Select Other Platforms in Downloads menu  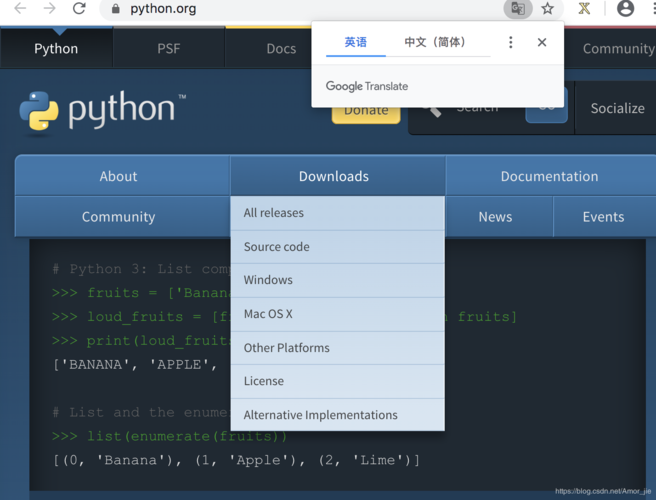tap(338, 348)
